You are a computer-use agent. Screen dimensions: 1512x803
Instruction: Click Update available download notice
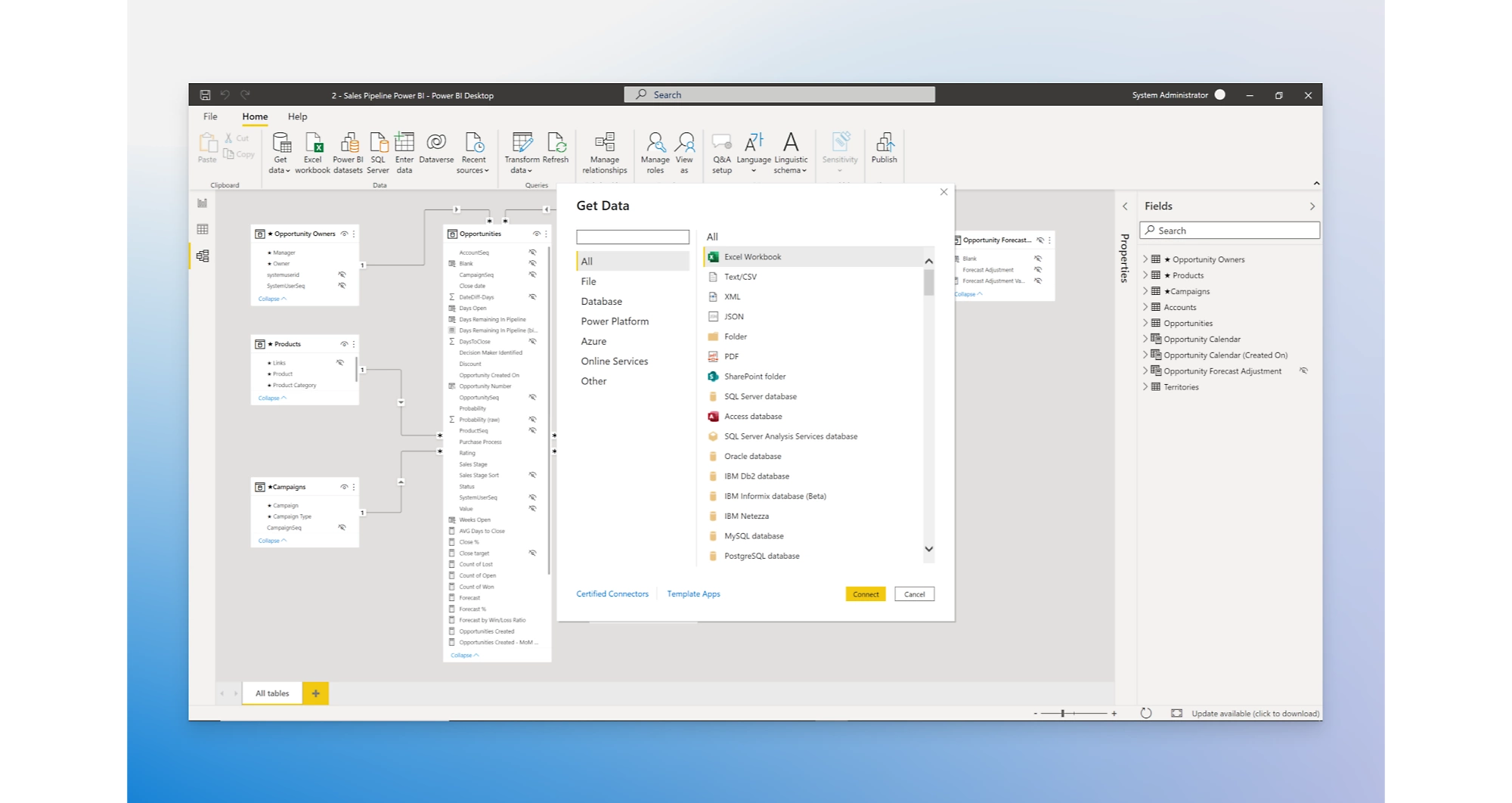point(1255,713)
